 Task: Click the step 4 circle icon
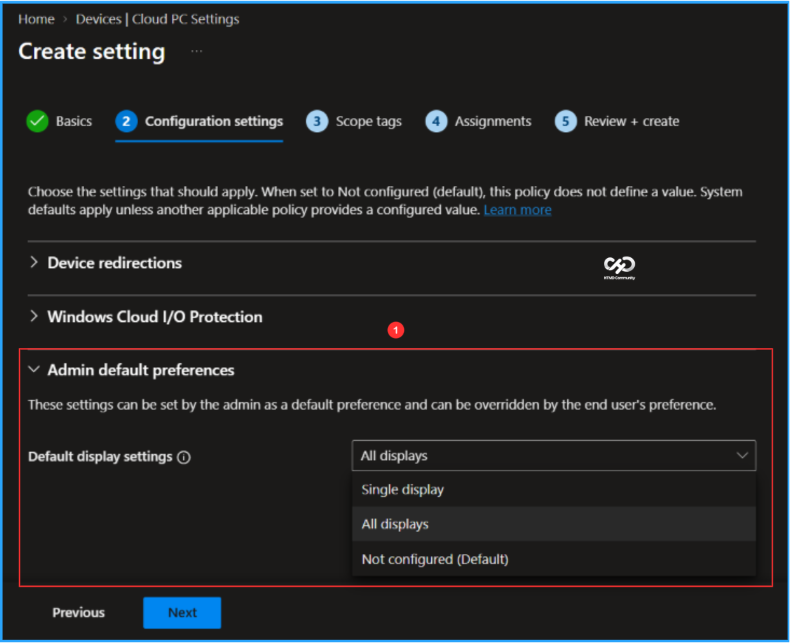(x=436, y=121)
